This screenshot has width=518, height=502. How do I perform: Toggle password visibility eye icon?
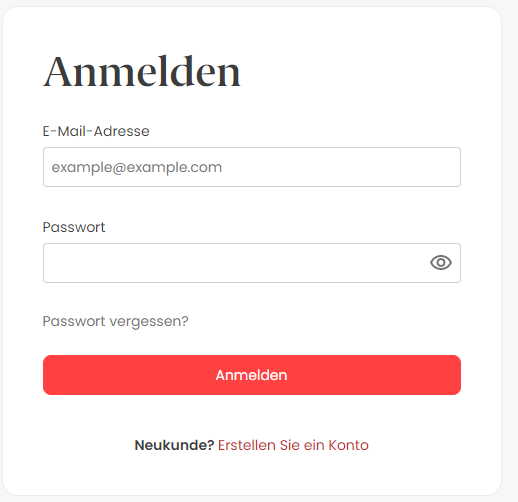tap(441, 263)
